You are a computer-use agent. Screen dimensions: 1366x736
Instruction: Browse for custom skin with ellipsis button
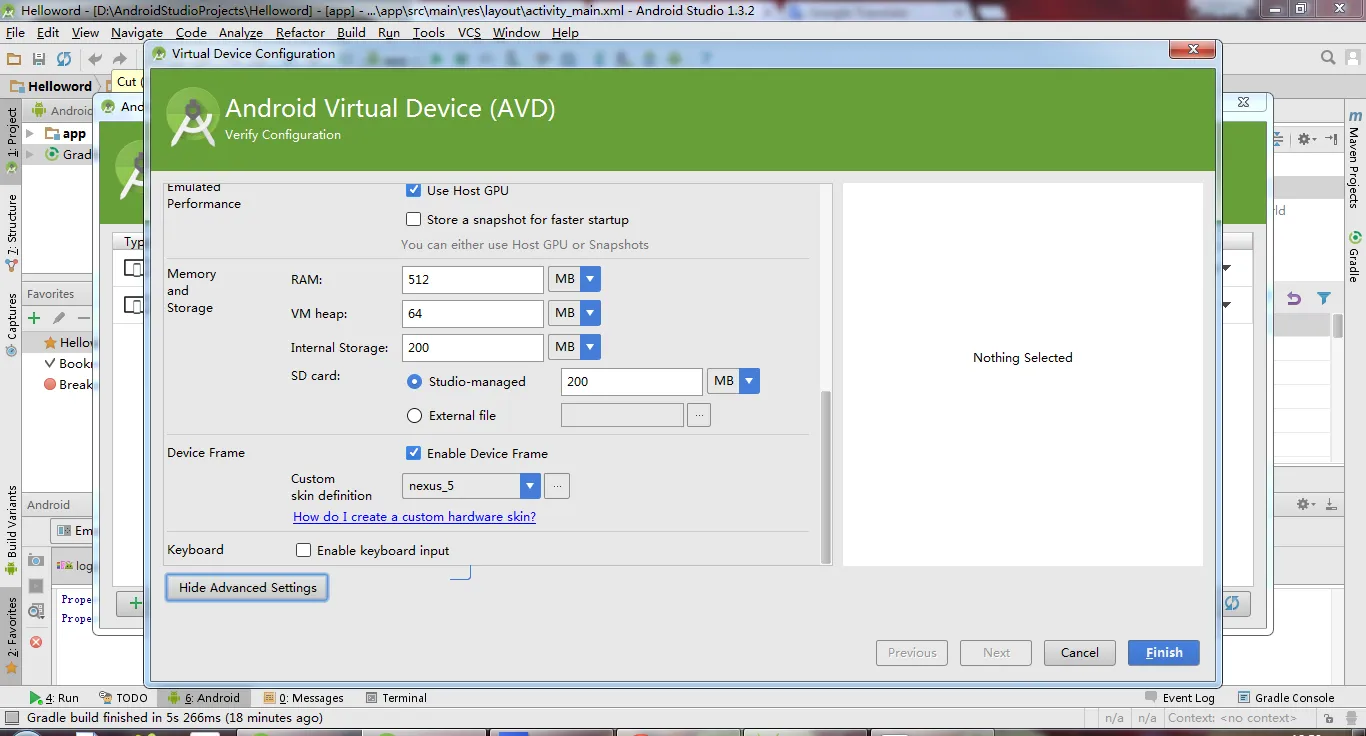pos(557,487)
